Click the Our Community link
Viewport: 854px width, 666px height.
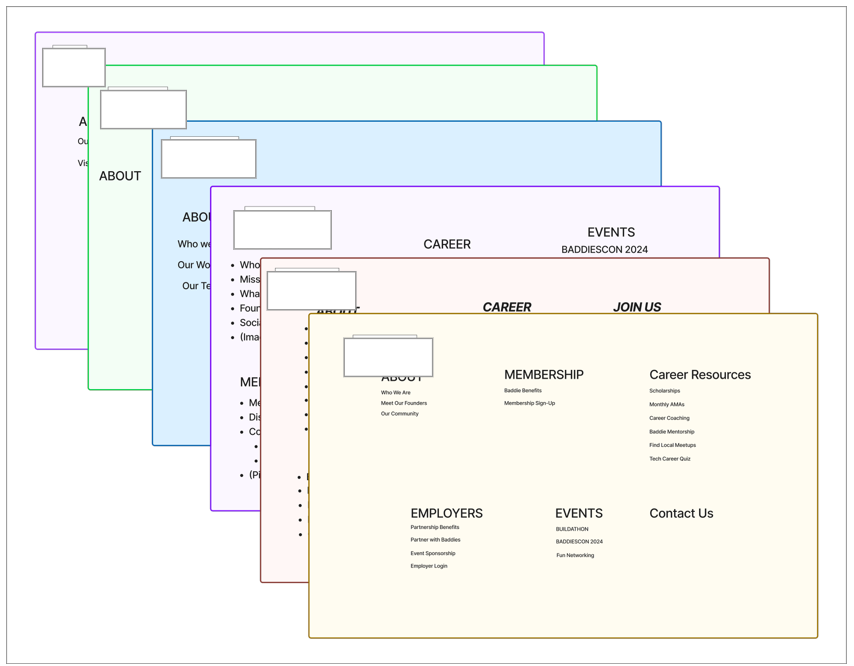click(x=400, y=414)
